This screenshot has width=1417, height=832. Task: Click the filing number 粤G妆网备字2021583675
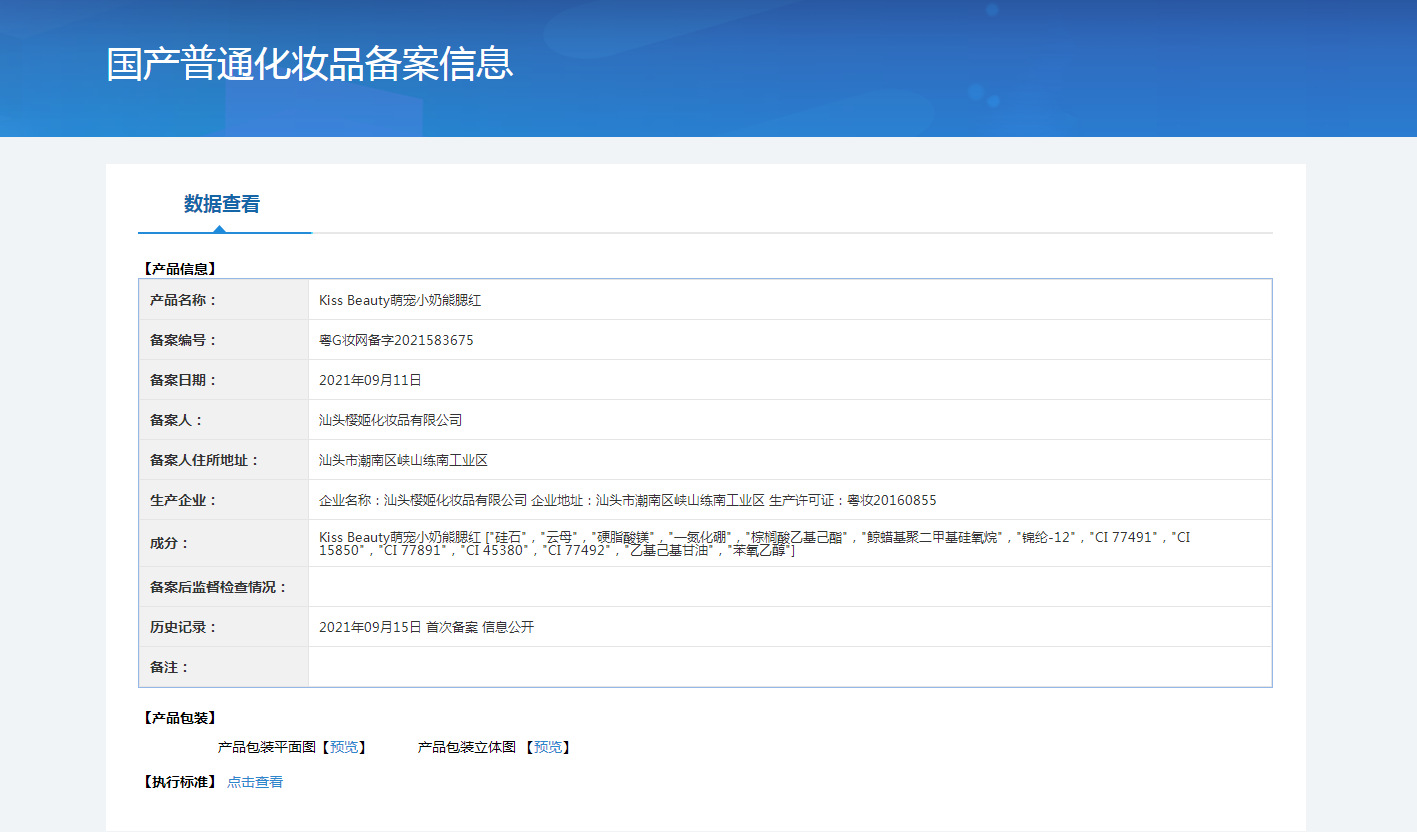click(x=396, y=340)
